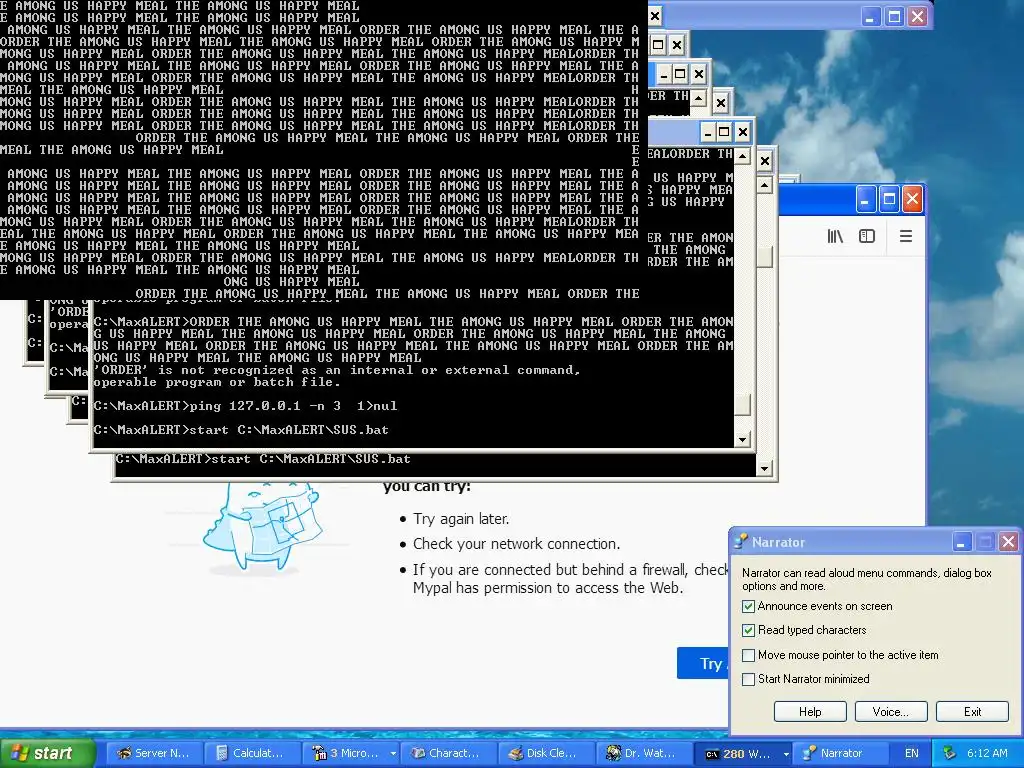Uncheck Announce events on screen
The width and height of the screenshot is (1024, 768).
[x=748, y=607]
